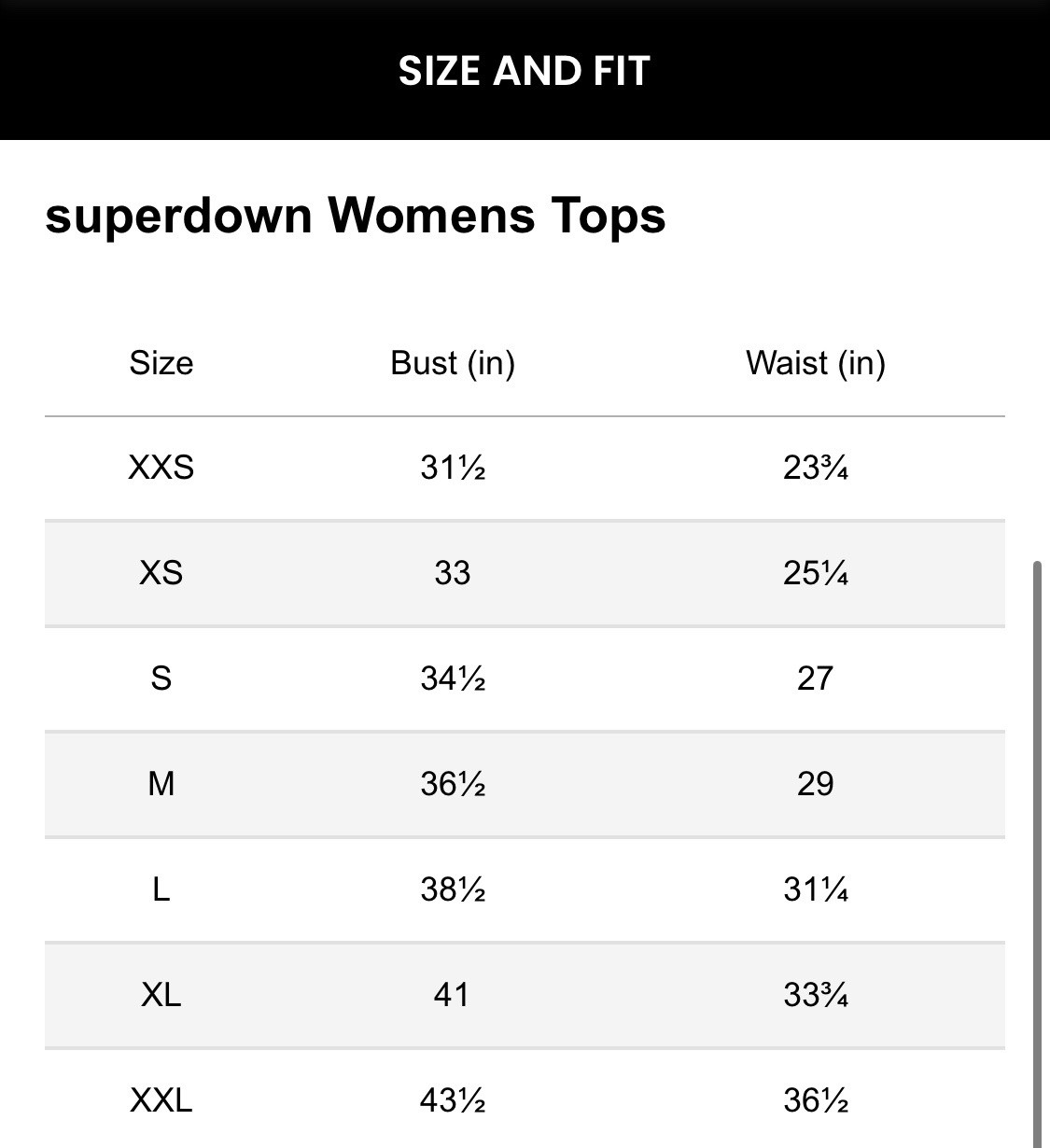This screenshot has width=1050, height=1148.
Task: Click the 31½ bust value for XXS
Action: pos(453,467)
